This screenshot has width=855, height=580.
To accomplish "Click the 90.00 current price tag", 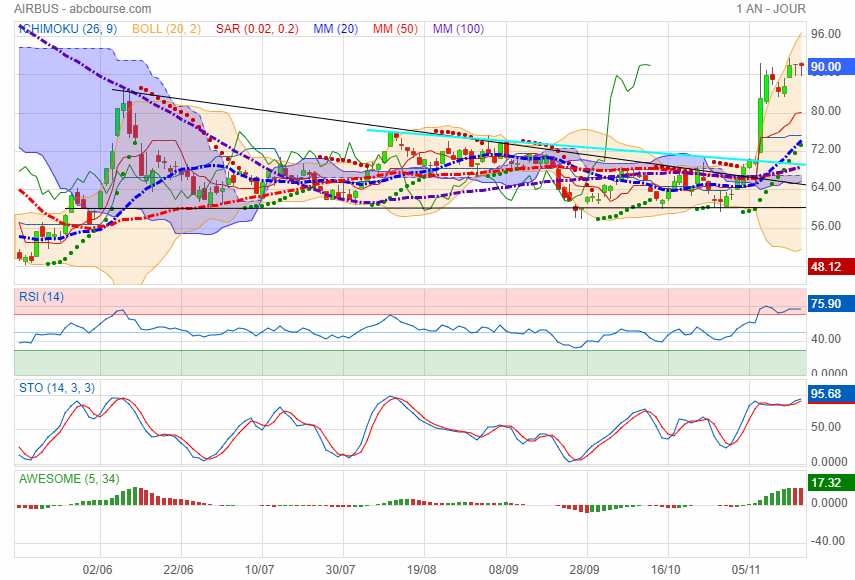I will tap(831, 67).
